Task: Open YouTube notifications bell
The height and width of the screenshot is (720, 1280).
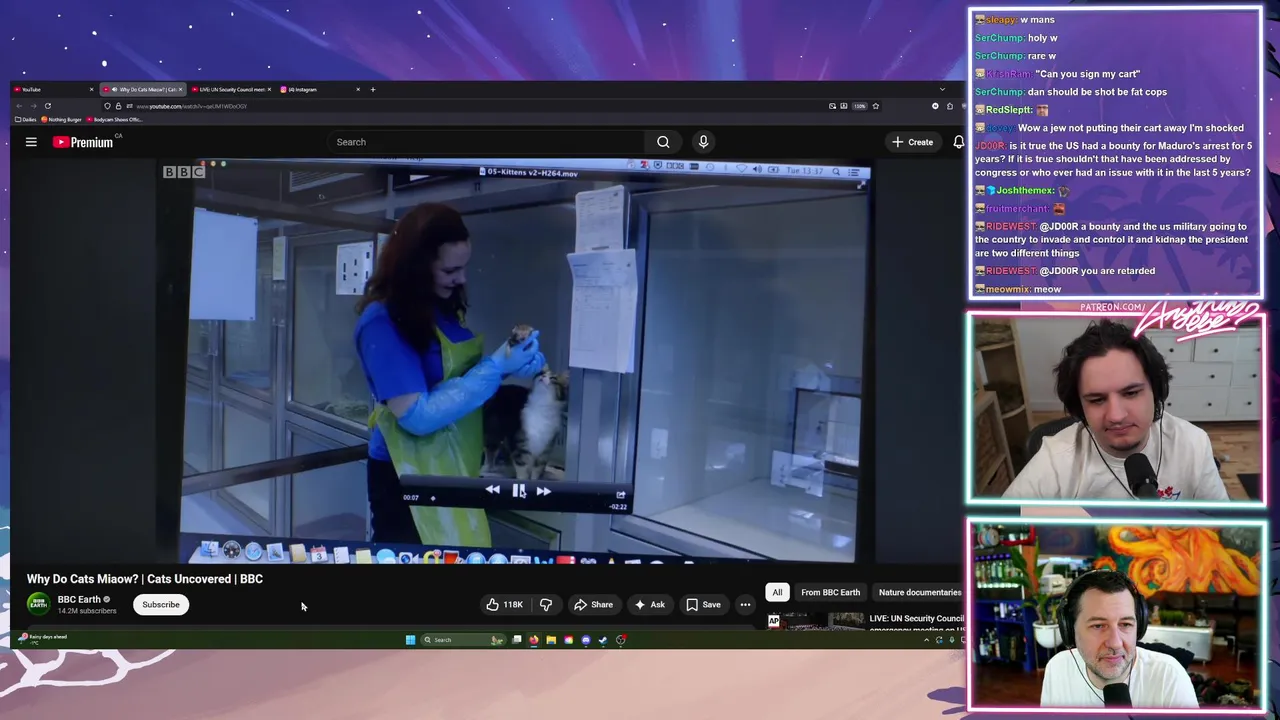Action: pos(958,142)
